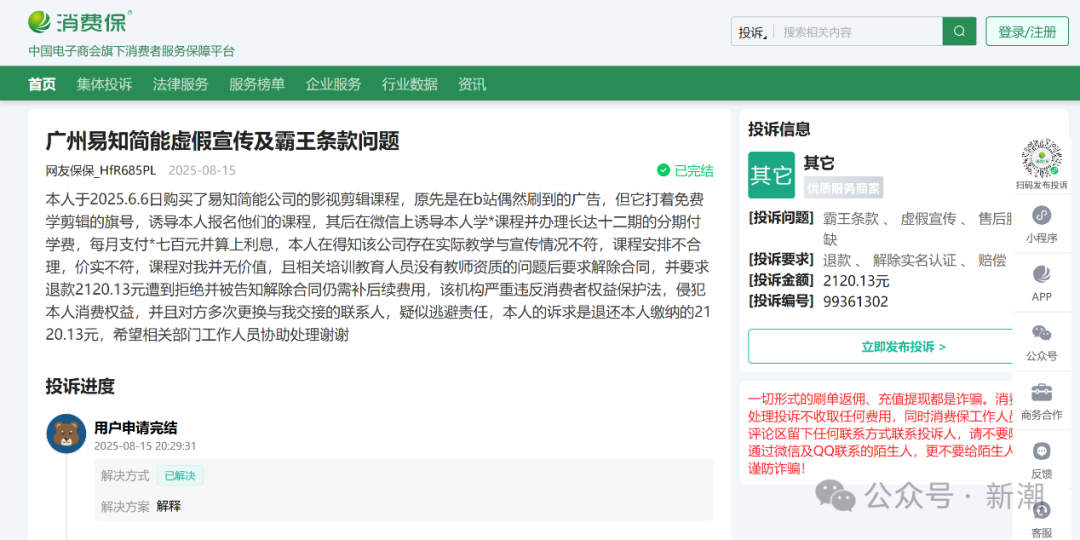Click into the 搜索相关内容 search field
This screenshot has height=540, width=1080.
[x=858, y=32]
